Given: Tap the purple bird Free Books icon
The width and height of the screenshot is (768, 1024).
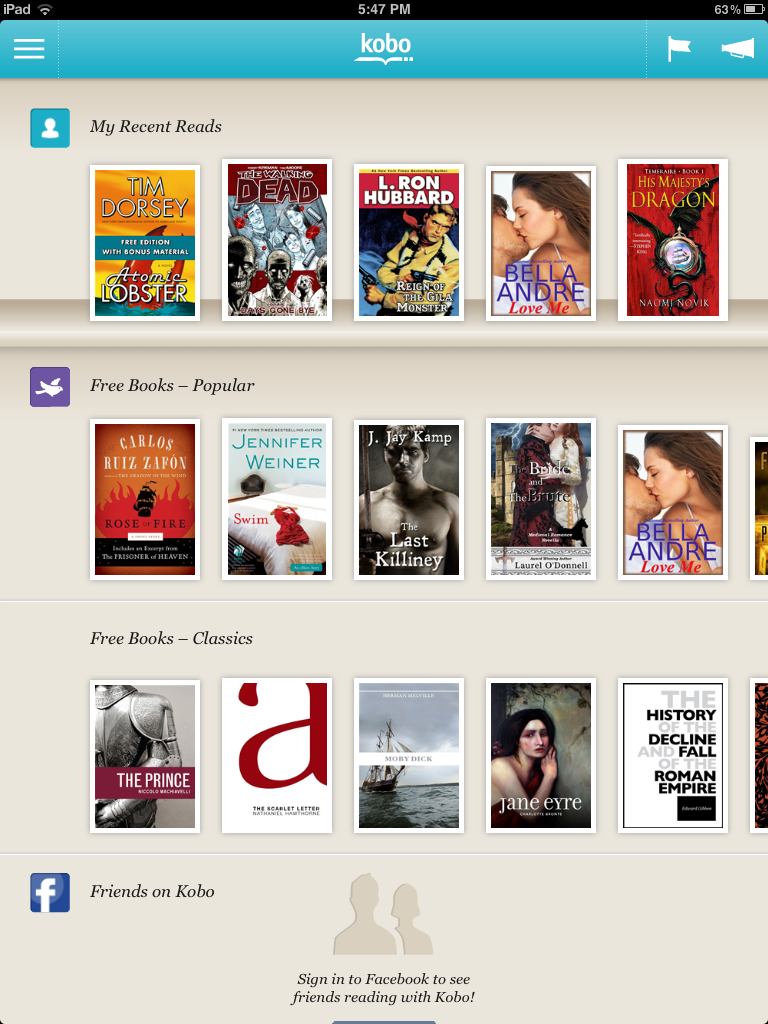Looking at the screenshot, I should [x=50, y=387].
